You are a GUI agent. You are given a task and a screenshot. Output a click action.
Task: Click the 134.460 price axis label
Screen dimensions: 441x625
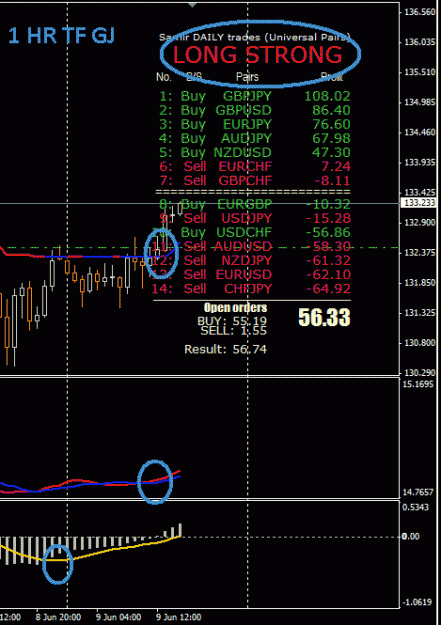click(419, 132)
